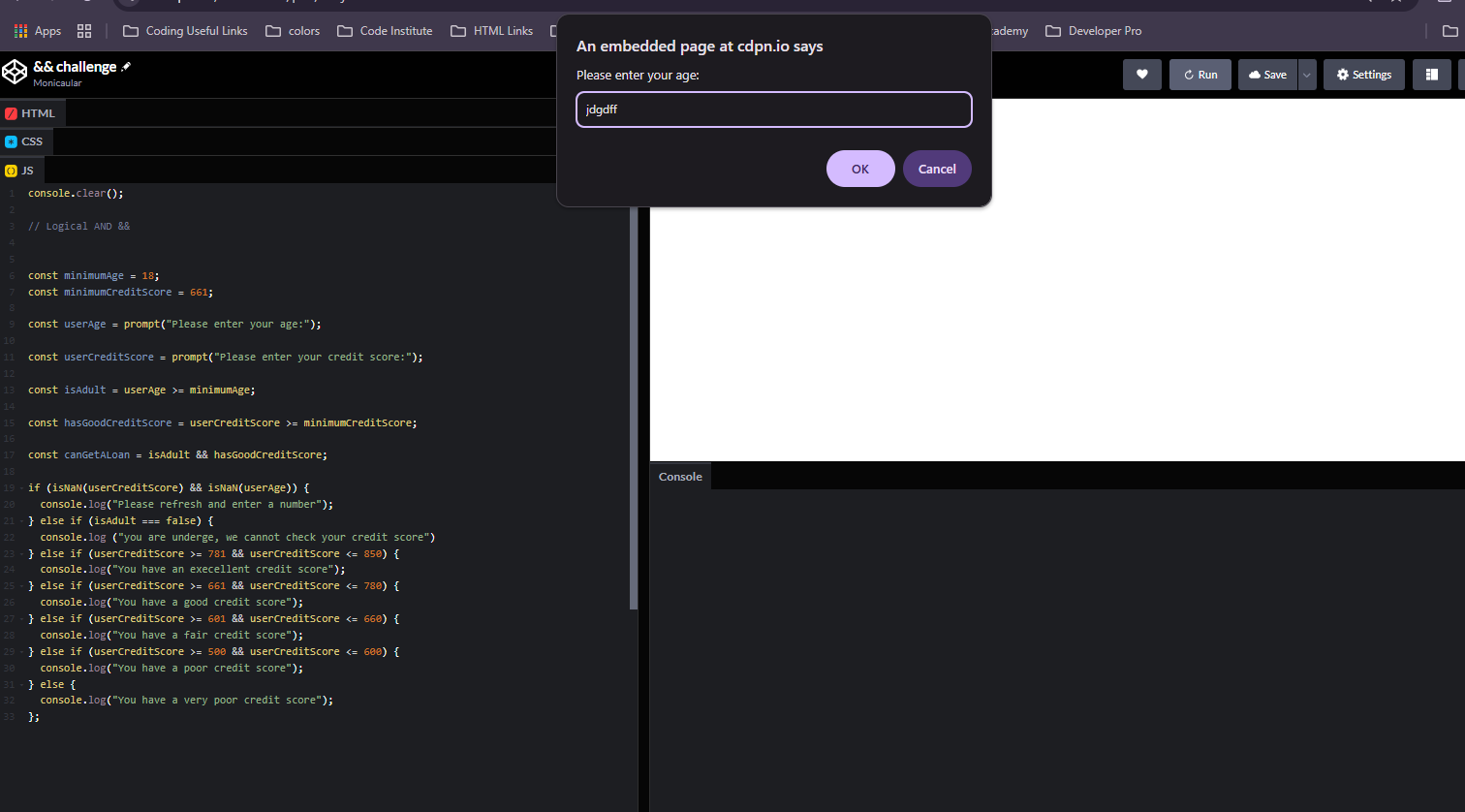Image resolution: width=1465 pixels, height=812 pixels.
Task: Open the Coding Useful Links bookmarks folder
Action: (184, 30)
